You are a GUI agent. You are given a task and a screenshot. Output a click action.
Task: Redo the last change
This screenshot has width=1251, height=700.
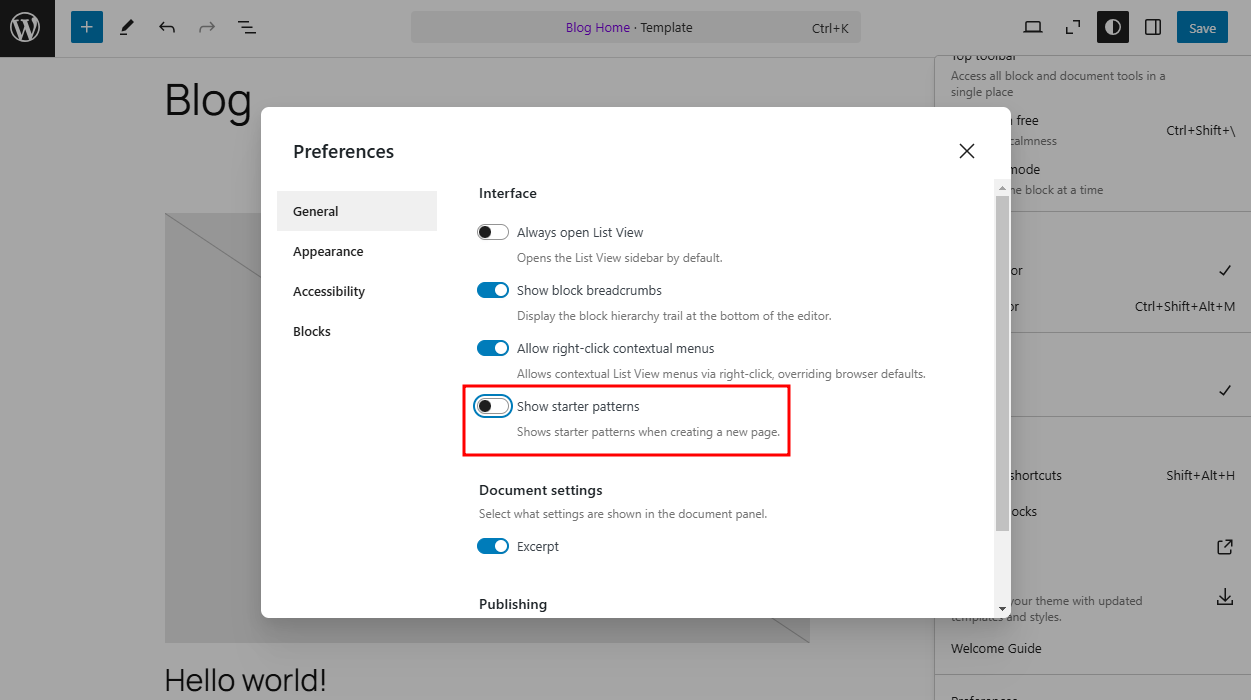pos(207,27)
